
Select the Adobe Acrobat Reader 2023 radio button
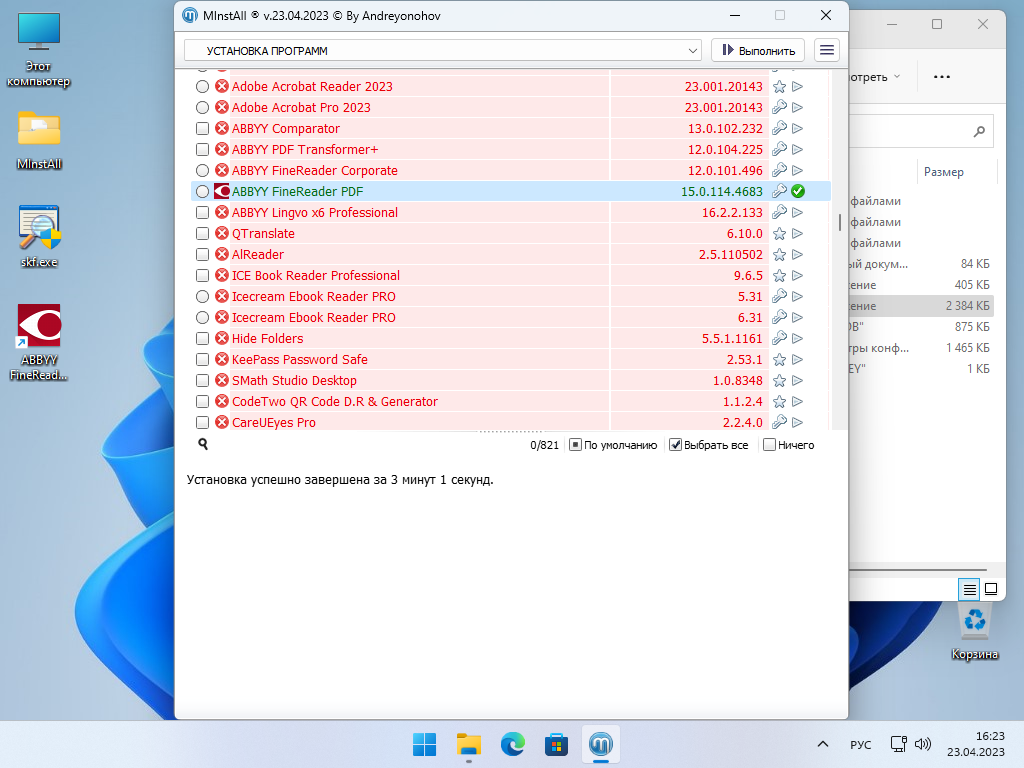pyautogui.click(x=202, y=86)
